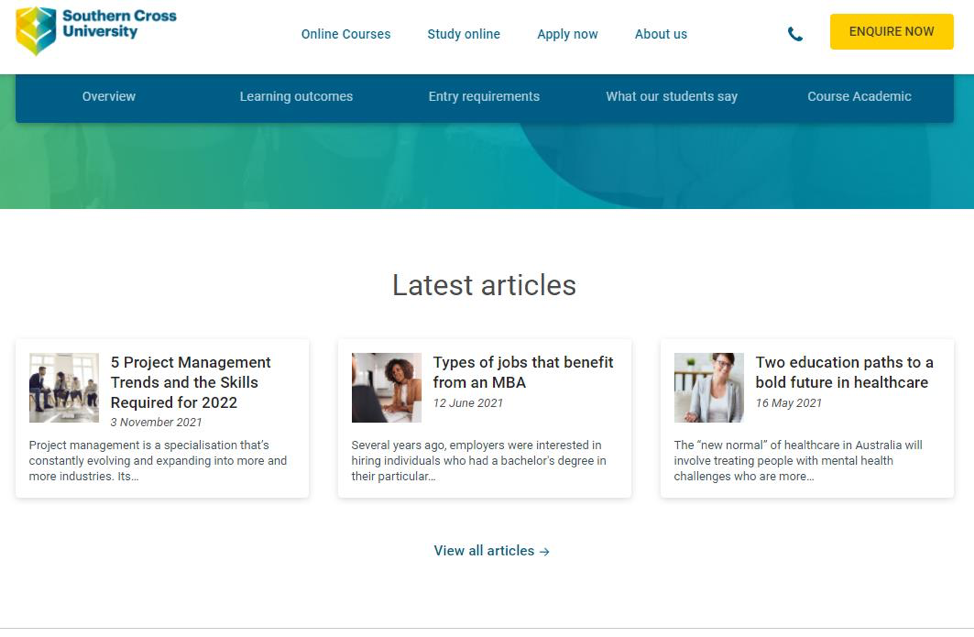This screenshot has height=637, width=974.
Task: Switch to Learning outcomes tab
Action: tap(296, 96)
